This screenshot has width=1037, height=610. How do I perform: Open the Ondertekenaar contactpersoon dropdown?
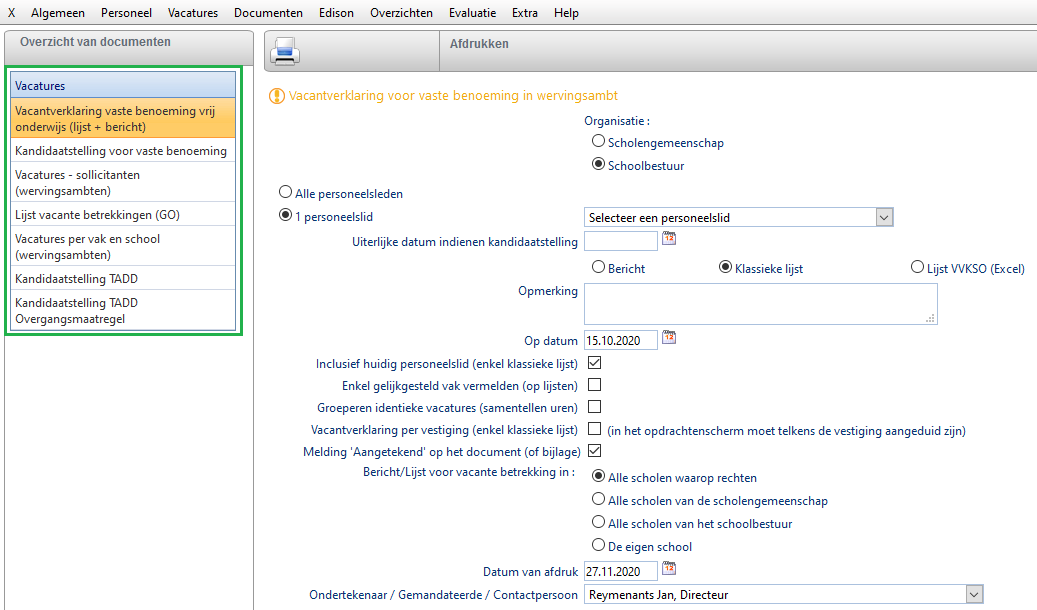pos(974,595)
